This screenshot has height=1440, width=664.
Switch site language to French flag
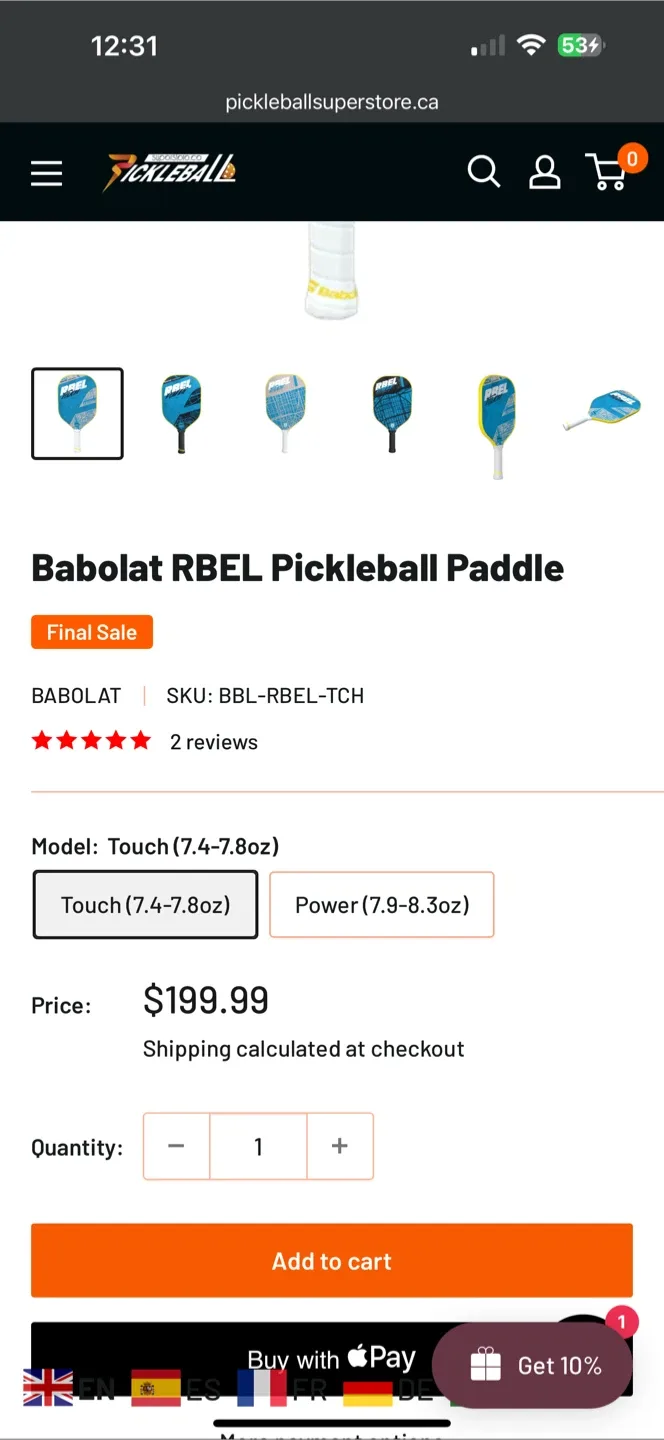click(x=262, y=1390)
